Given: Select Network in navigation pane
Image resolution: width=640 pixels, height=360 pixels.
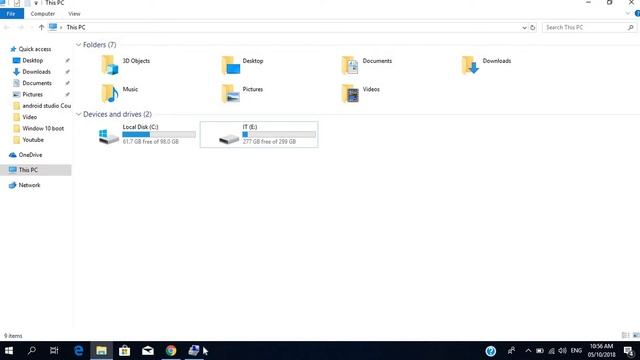Looking at the screenshot, I should point(29,185).
